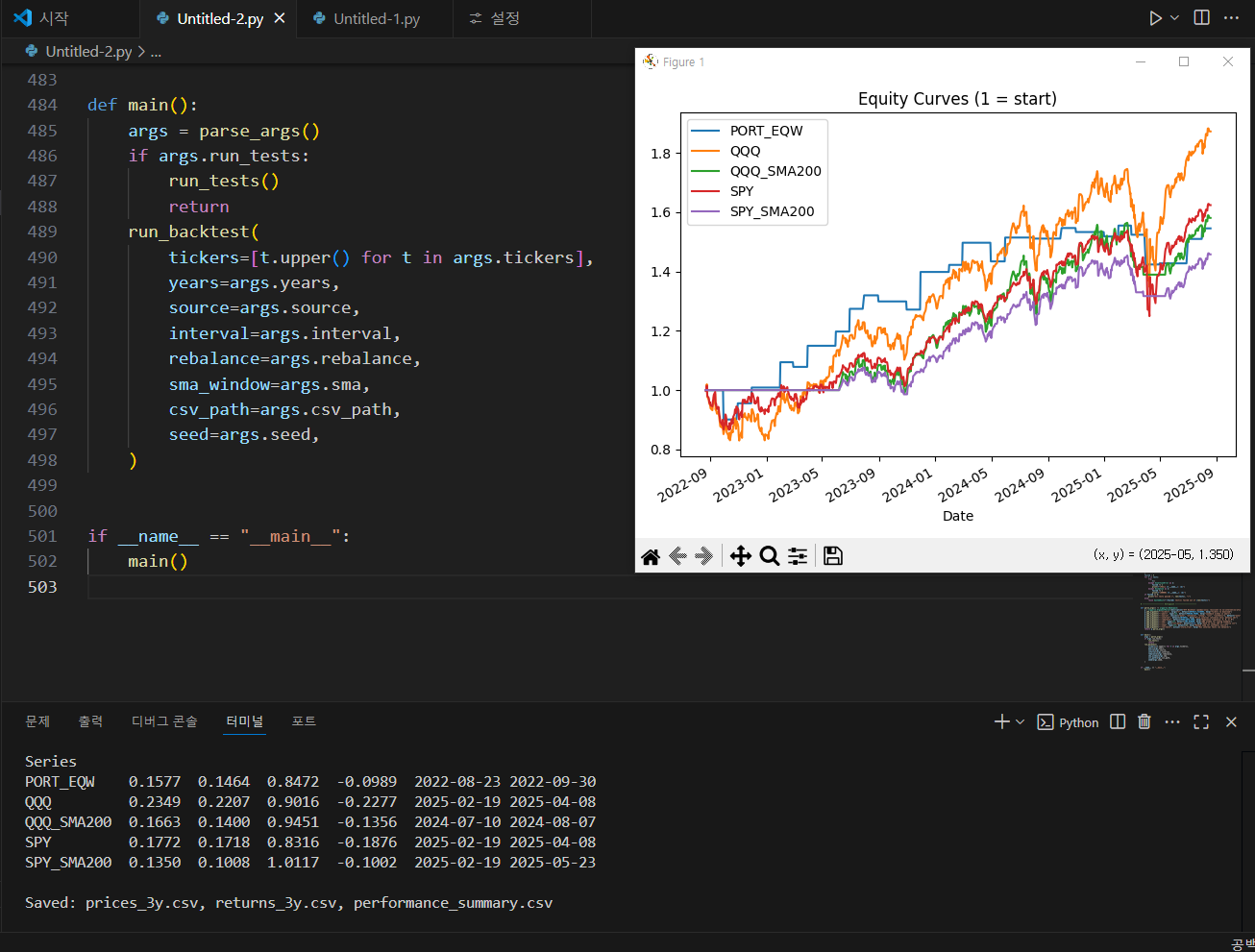
Task: Open the run options dropdown arrow
Action: tap(1174, 18)
